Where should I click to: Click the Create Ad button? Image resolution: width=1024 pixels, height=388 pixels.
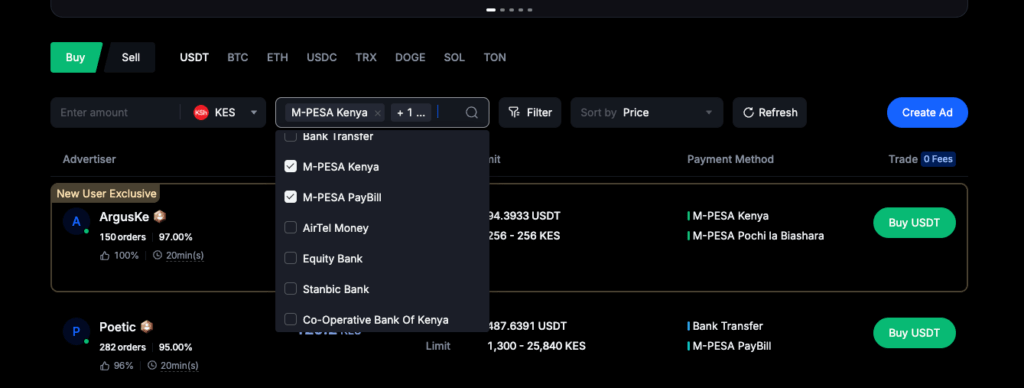pyautogui.click(x=927, y=112)
